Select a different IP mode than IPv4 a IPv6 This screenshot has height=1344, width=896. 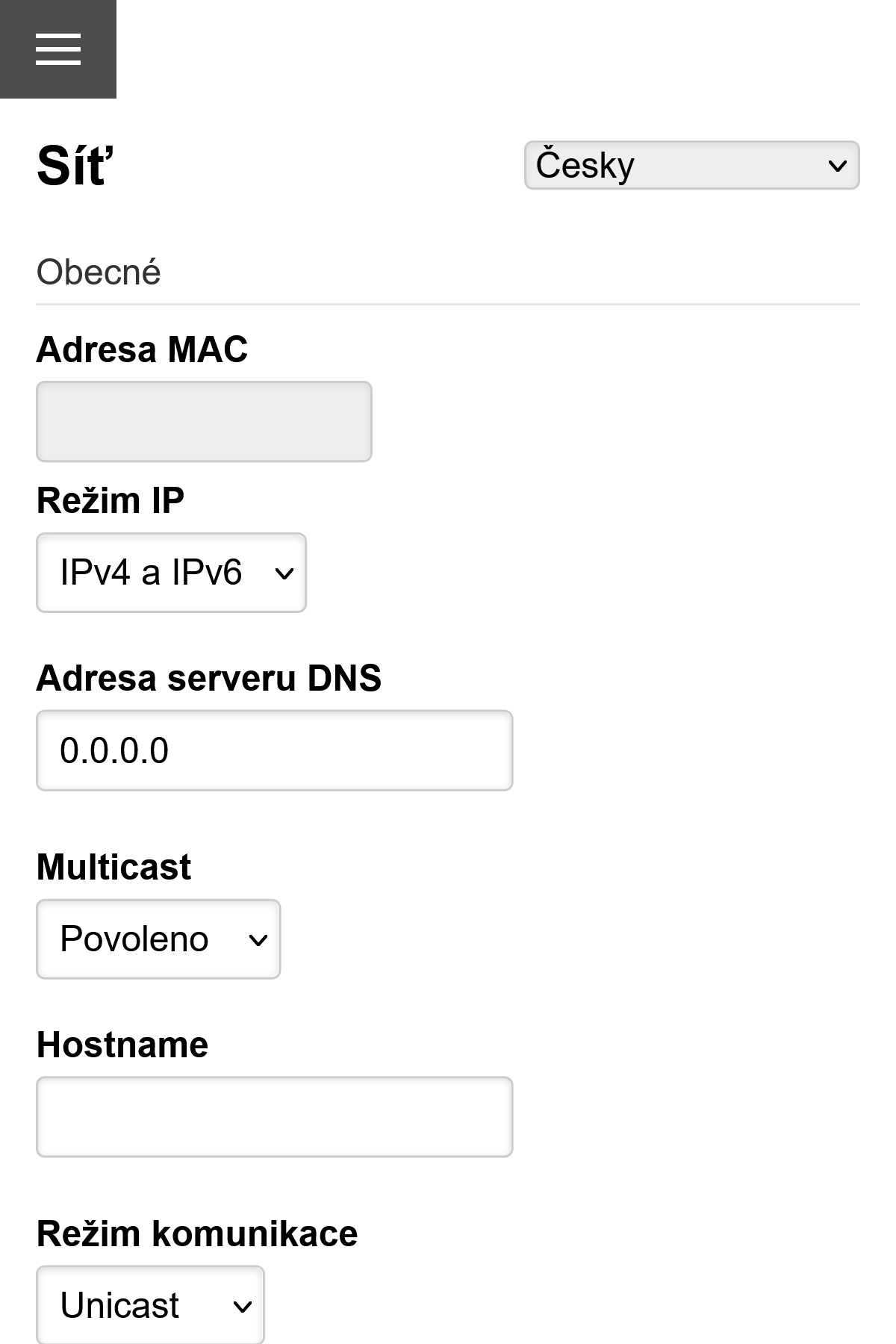click(170, 573)
